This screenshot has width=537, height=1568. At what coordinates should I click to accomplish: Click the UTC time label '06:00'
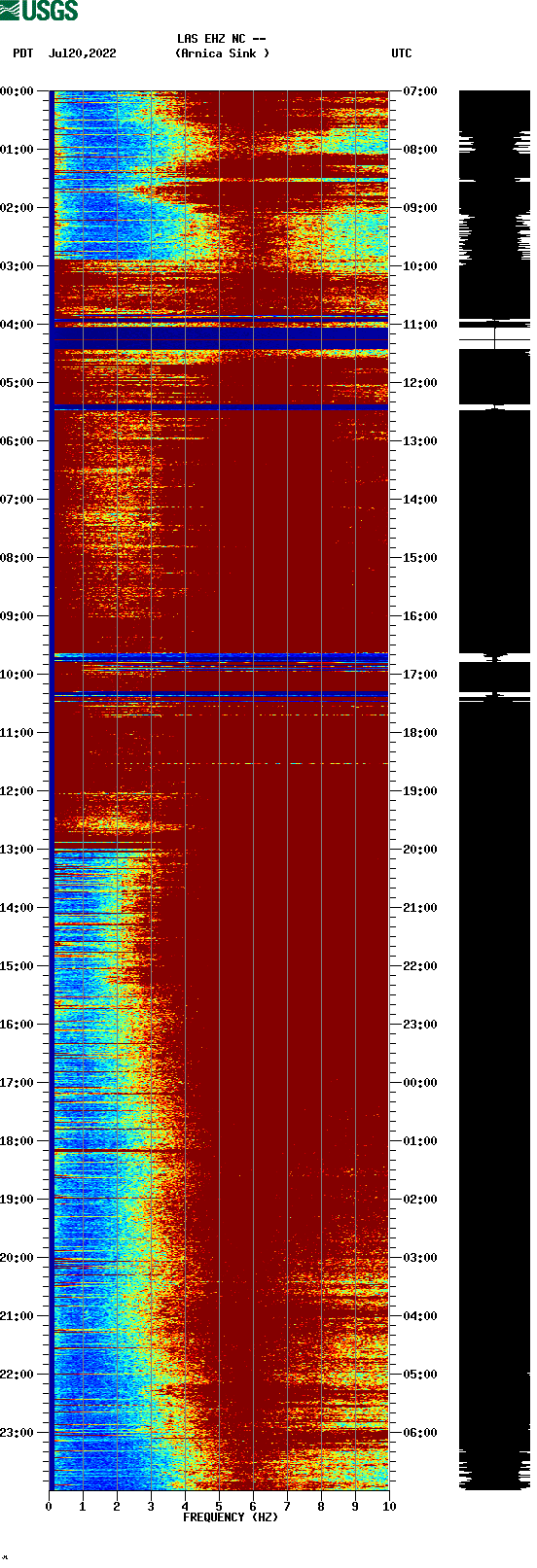point(420,1433)
